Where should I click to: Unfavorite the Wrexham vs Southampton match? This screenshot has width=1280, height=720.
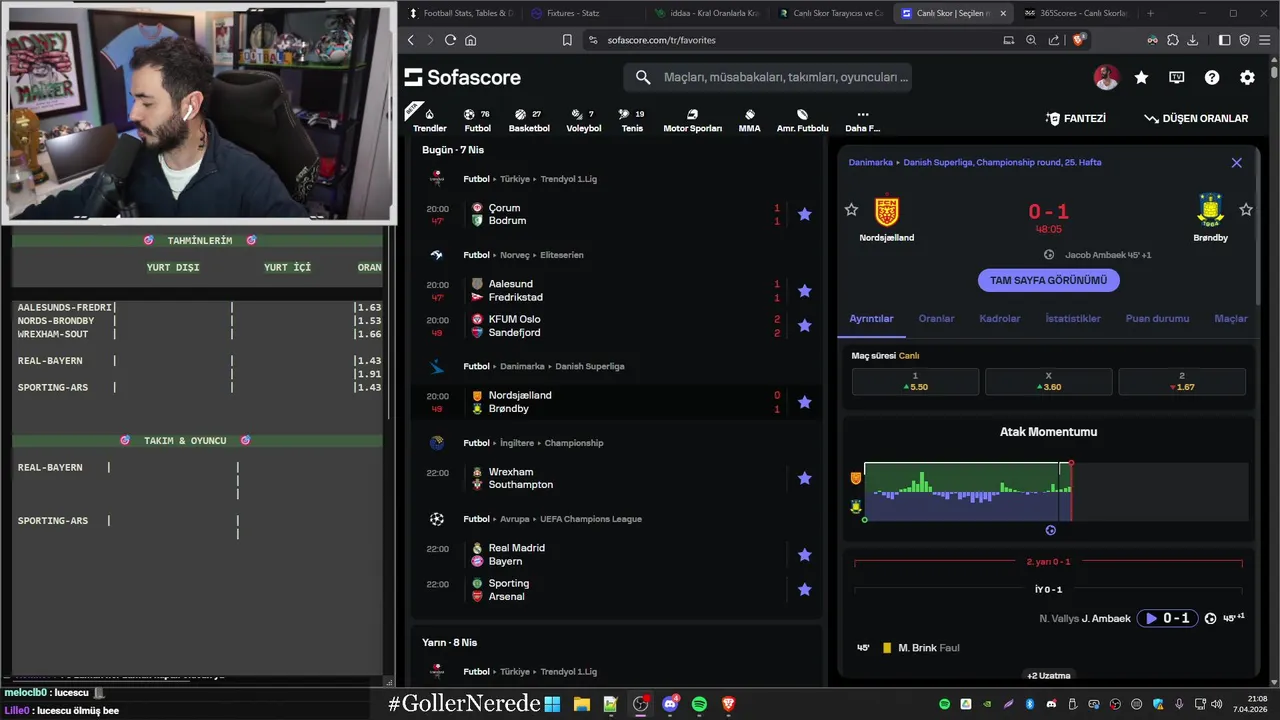804,478
